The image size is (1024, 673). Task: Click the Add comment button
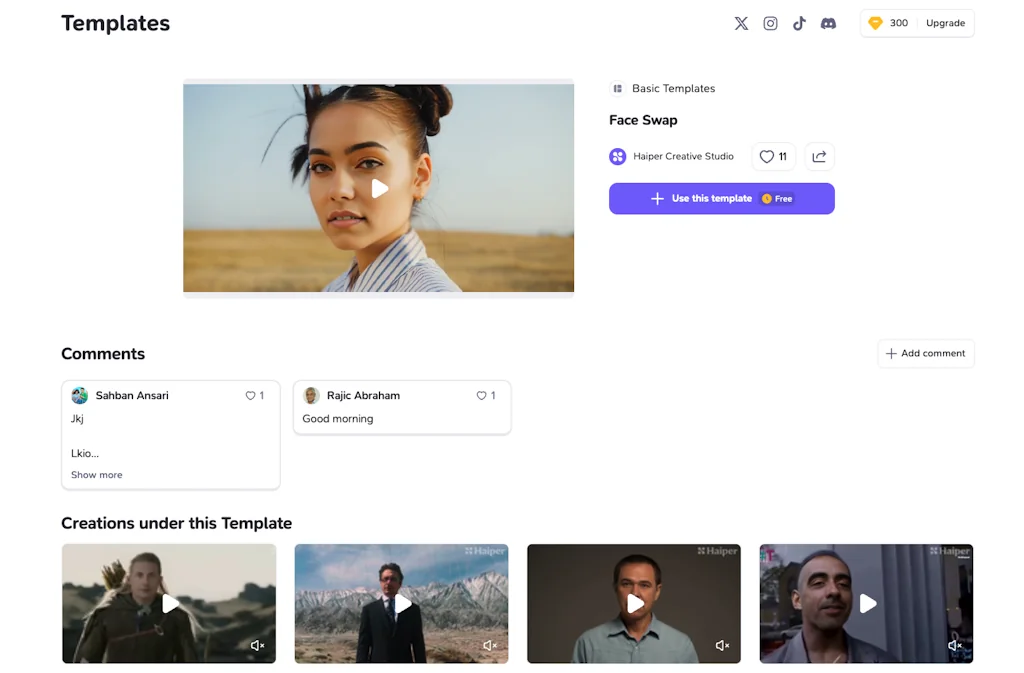coord(925,353)
